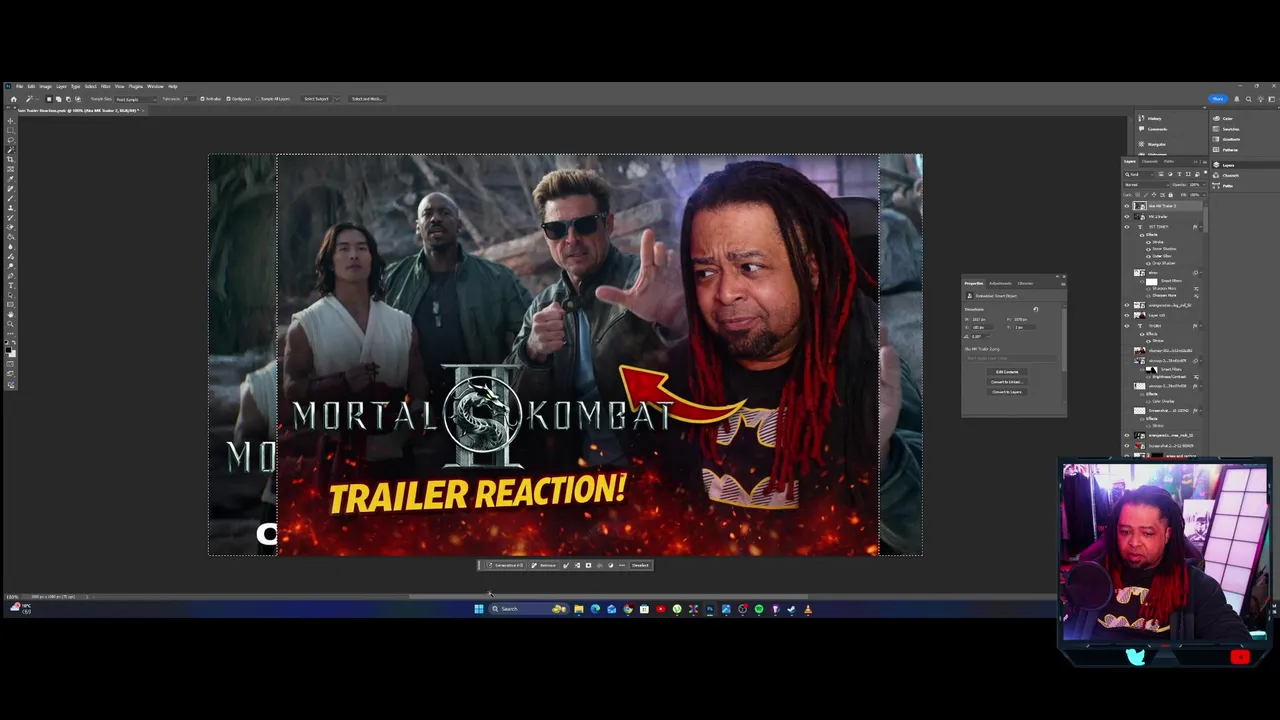
Task: Toggle Quick Mask mode icon
Action: pyautogui.click(x=11, y=364)
